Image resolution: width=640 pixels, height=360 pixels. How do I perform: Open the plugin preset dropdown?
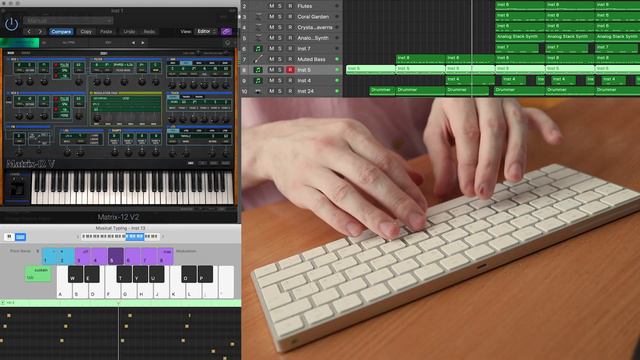68,20
